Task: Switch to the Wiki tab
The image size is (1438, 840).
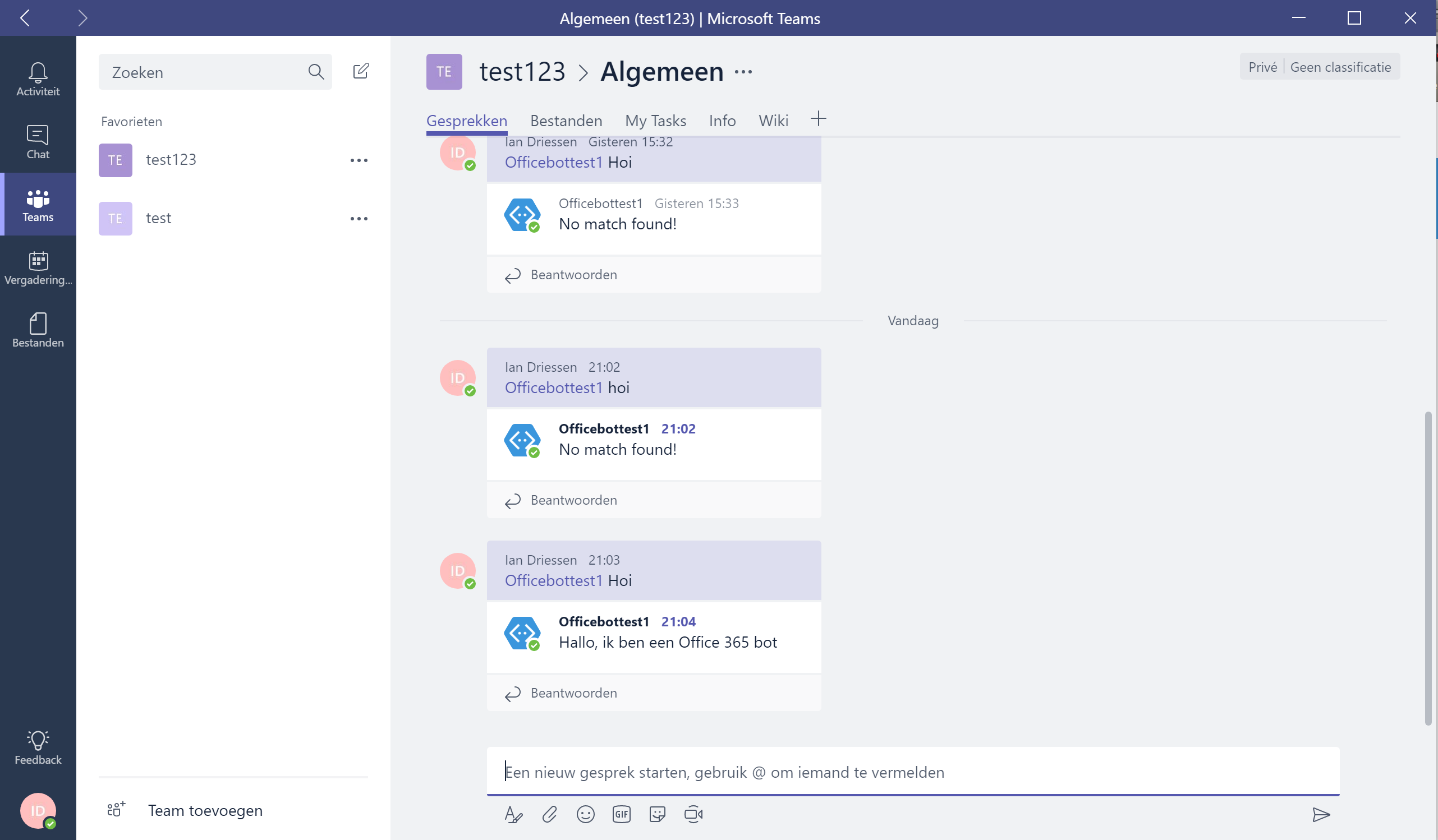Action: tap(773, 121)
